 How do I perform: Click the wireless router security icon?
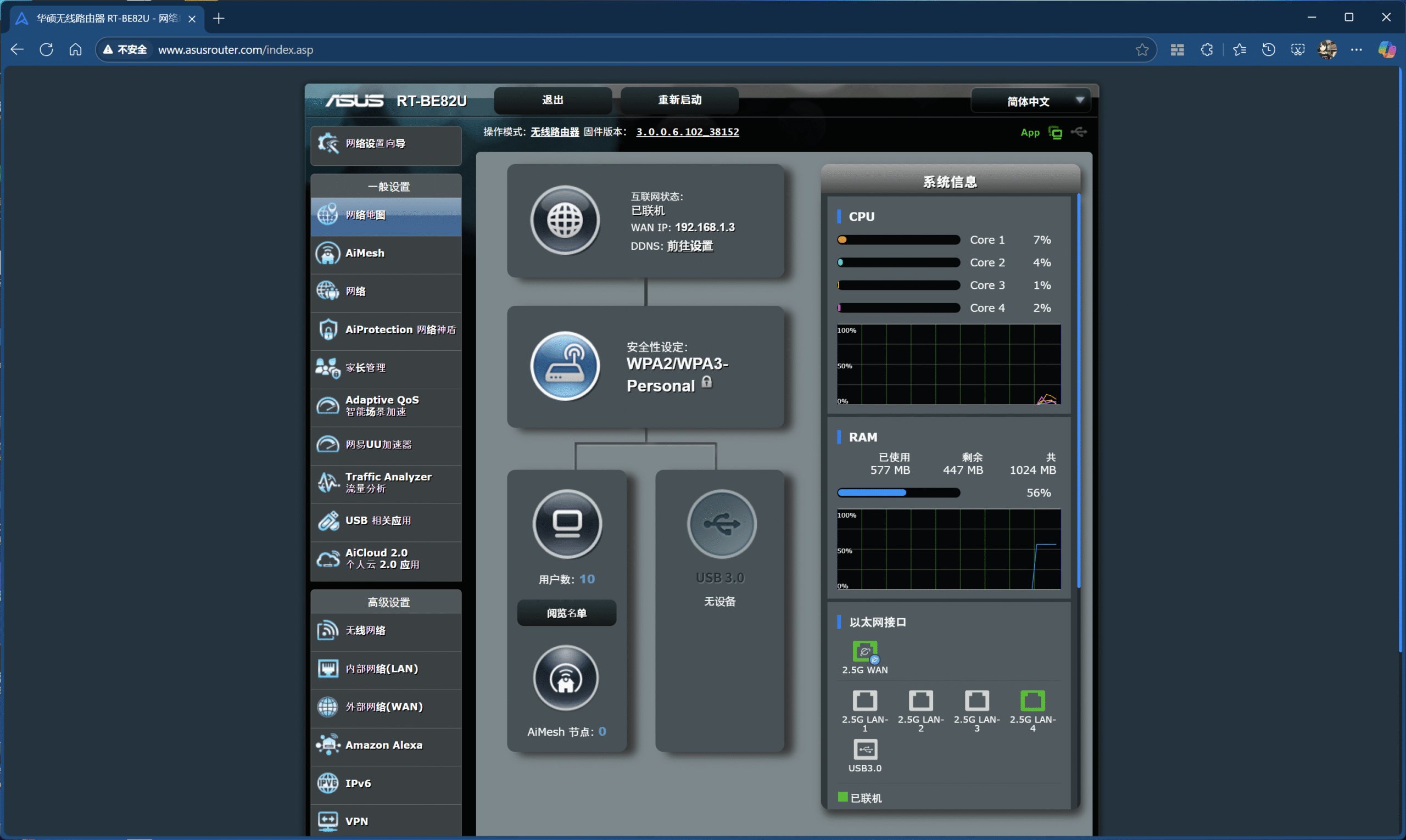[x=565, y=366]
